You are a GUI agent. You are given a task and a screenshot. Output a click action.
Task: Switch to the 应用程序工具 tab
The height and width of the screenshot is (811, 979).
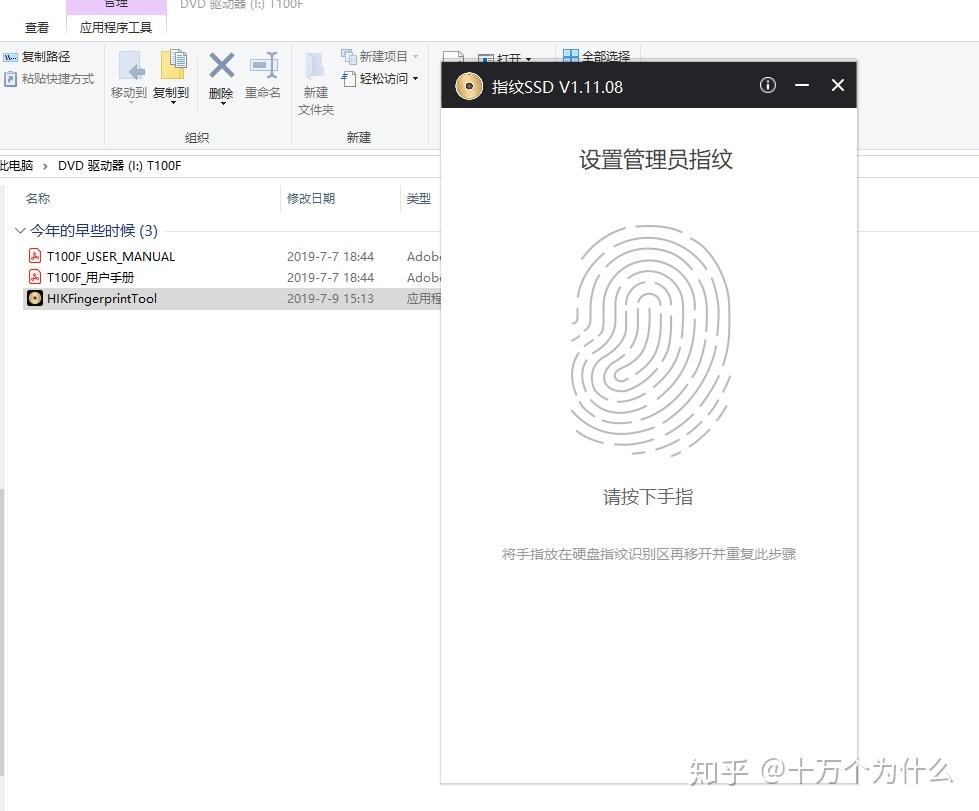116,27
